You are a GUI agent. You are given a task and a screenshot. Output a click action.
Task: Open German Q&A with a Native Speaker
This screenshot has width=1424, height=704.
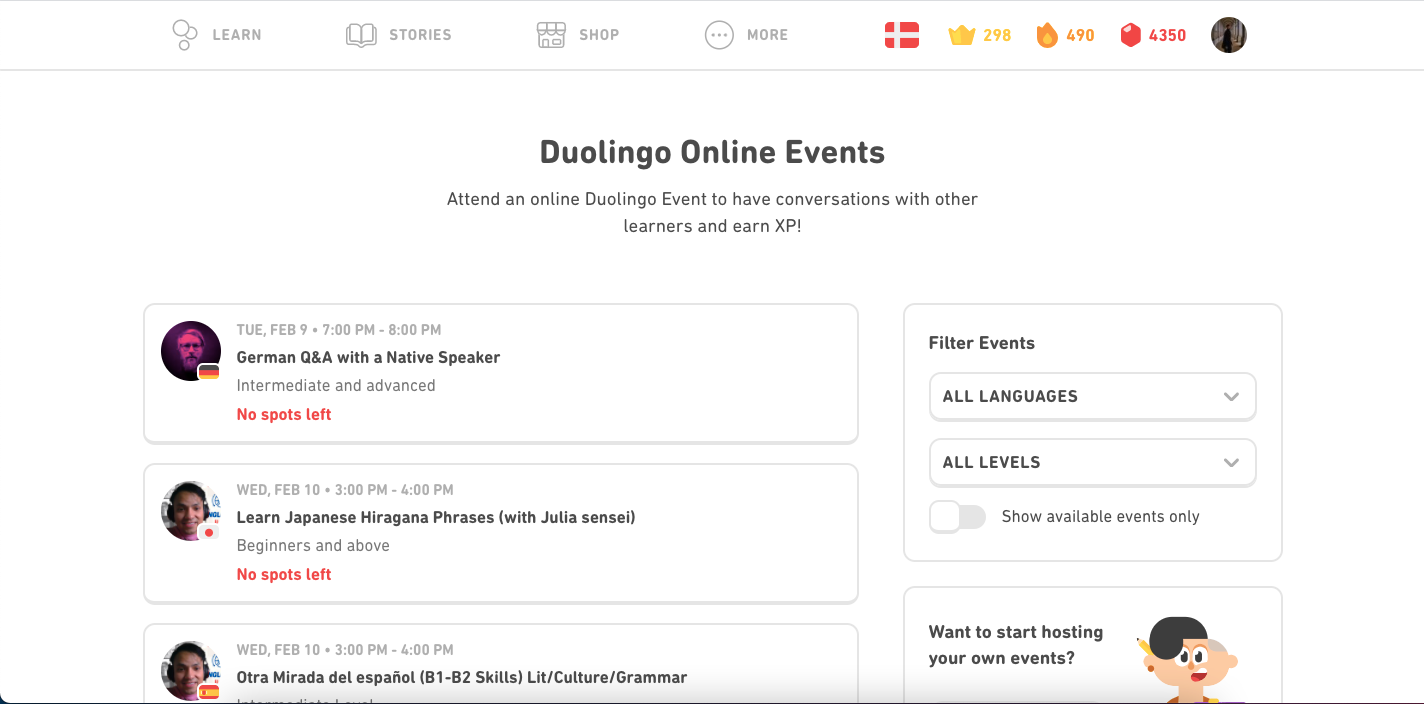[501, 373]
